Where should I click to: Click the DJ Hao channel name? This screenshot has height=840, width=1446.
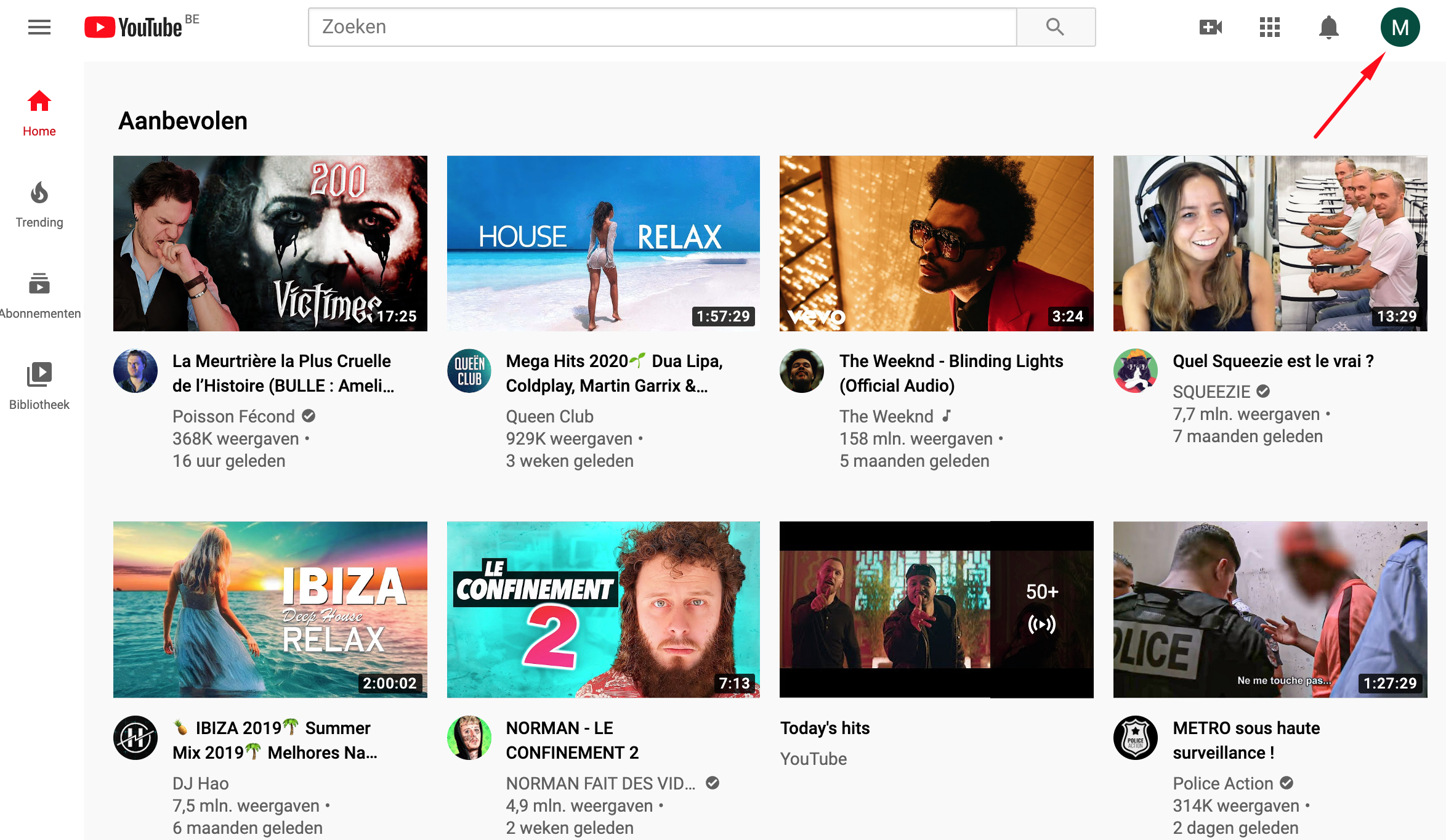point(200,783)
